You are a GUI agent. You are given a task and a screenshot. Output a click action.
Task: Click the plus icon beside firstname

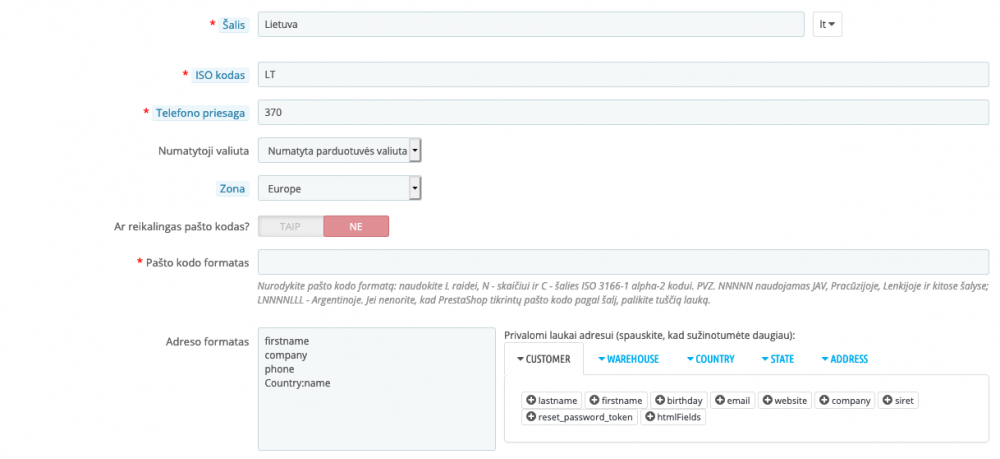[594, 400]
